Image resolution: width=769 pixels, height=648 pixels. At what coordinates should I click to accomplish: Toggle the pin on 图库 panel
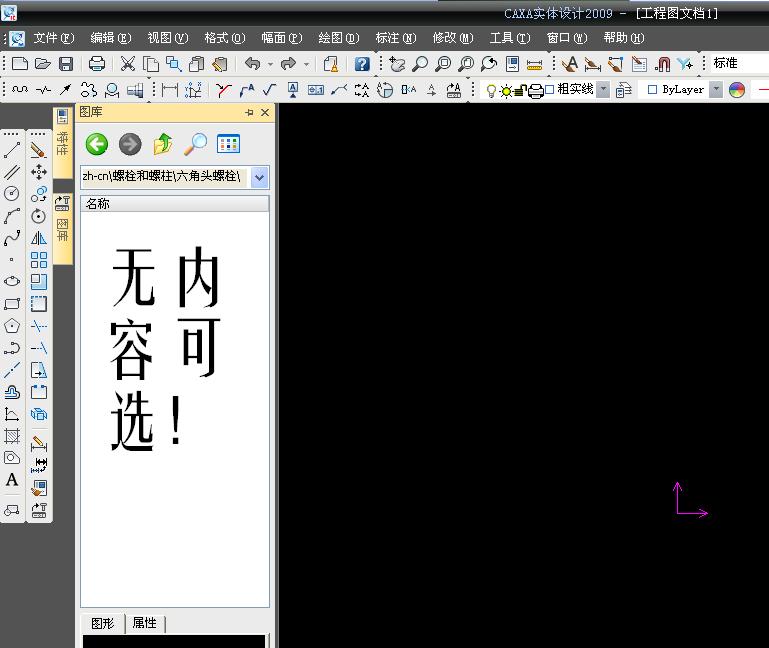point(249,113)
